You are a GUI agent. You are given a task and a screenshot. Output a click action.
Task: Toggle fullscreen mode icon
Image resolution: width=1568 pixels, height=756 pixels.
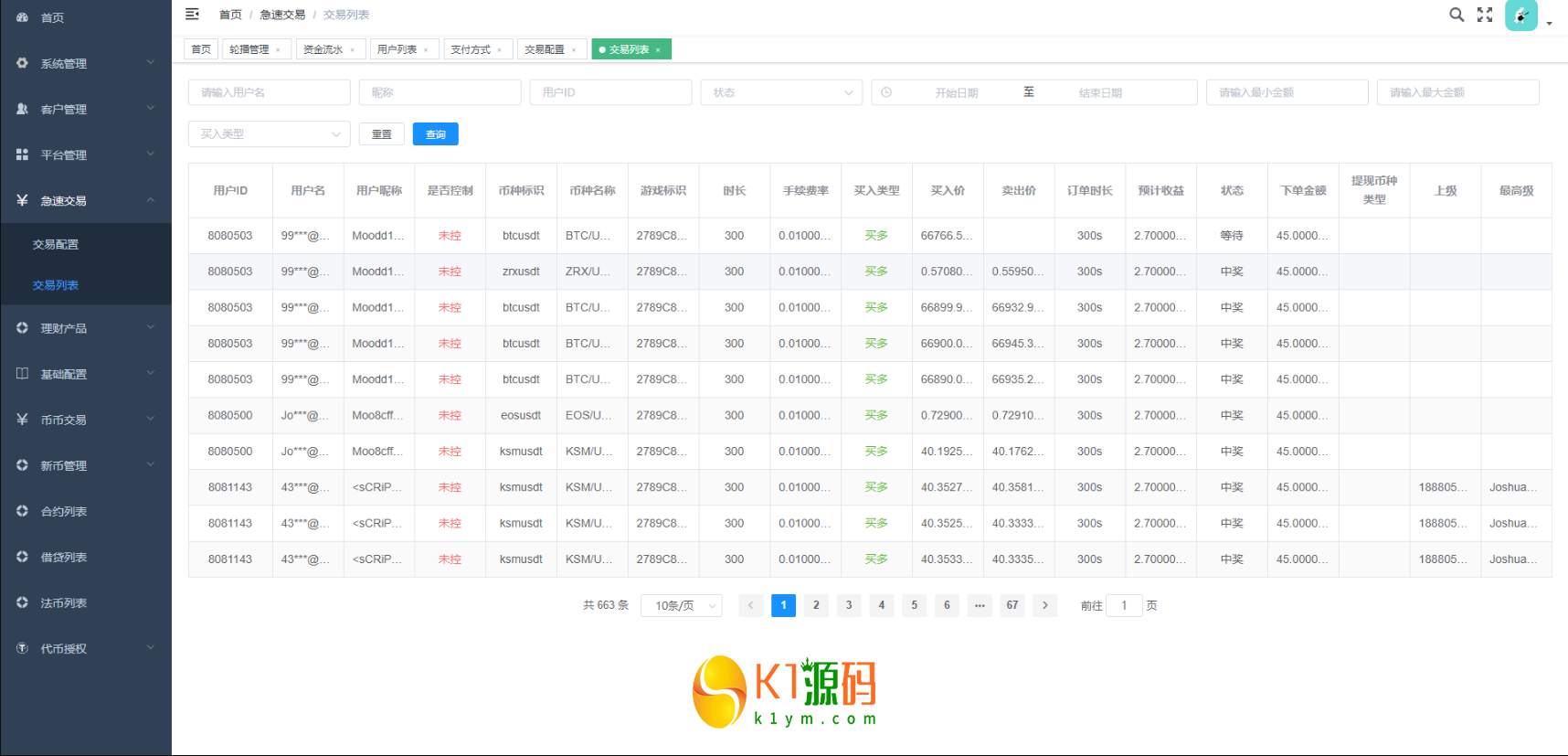click(x=1485, y=15)
